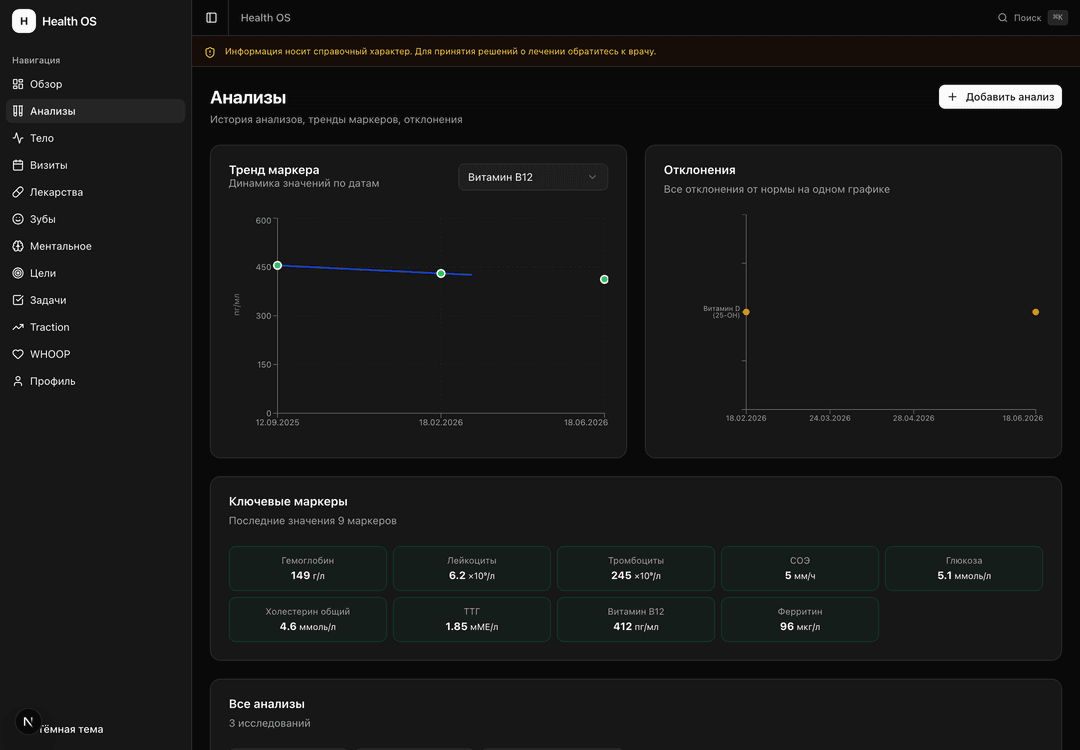The image size is (1080, 750).
Task: Click the Добавить анализ button
Action: (1000, 97)
